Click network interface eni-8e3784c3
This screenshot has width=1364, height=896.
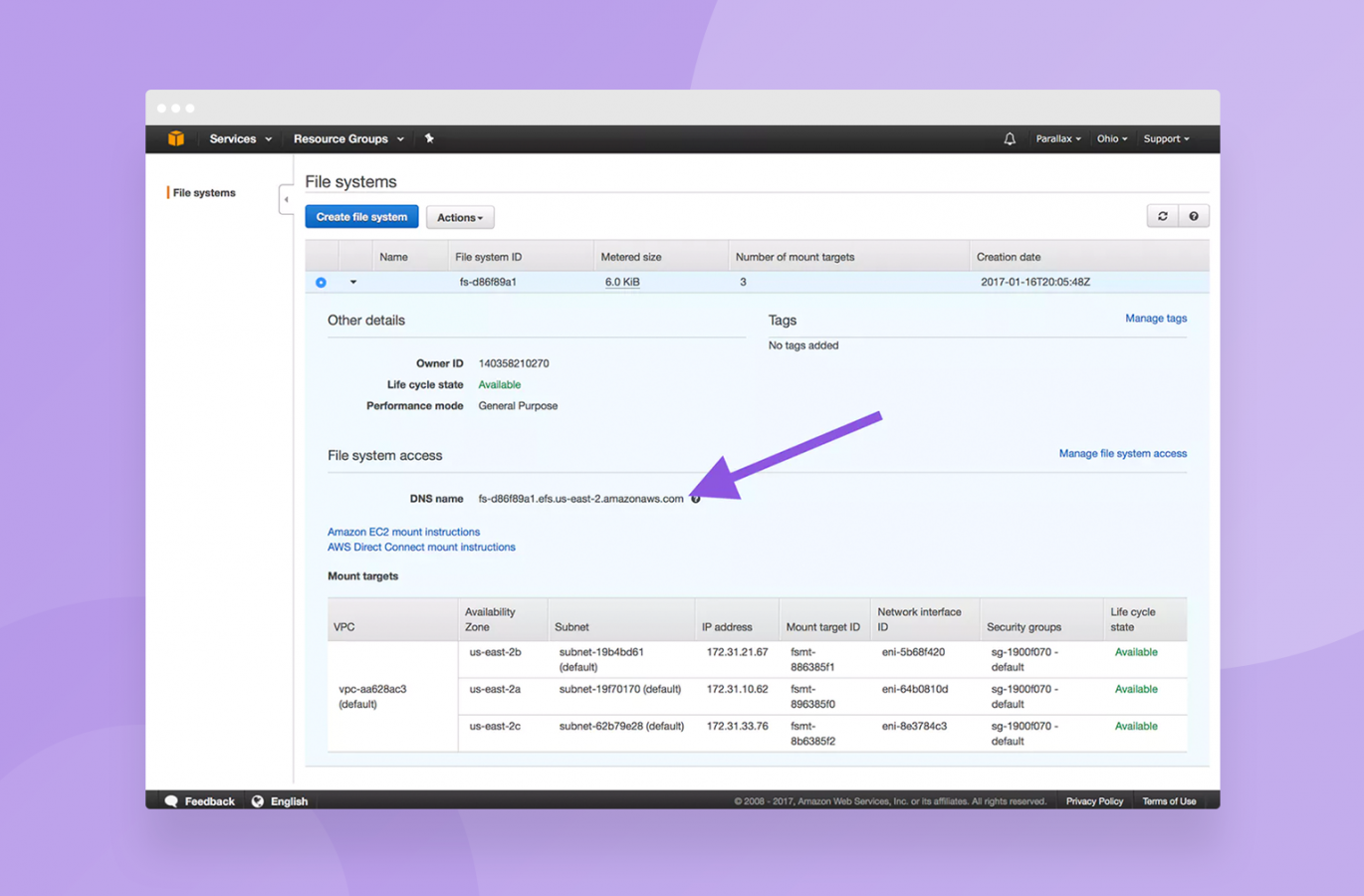click(x=914, y=727)
